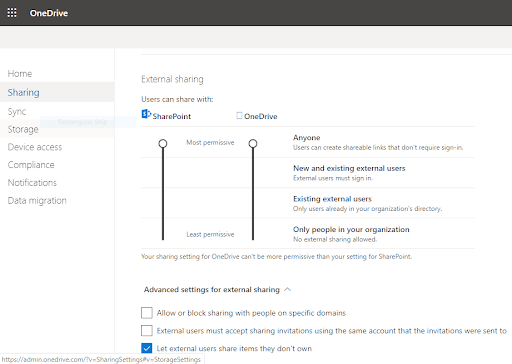The image size is (512, 364).
Task: Check external users must accept with same account
Action: [x=147, y=331]
